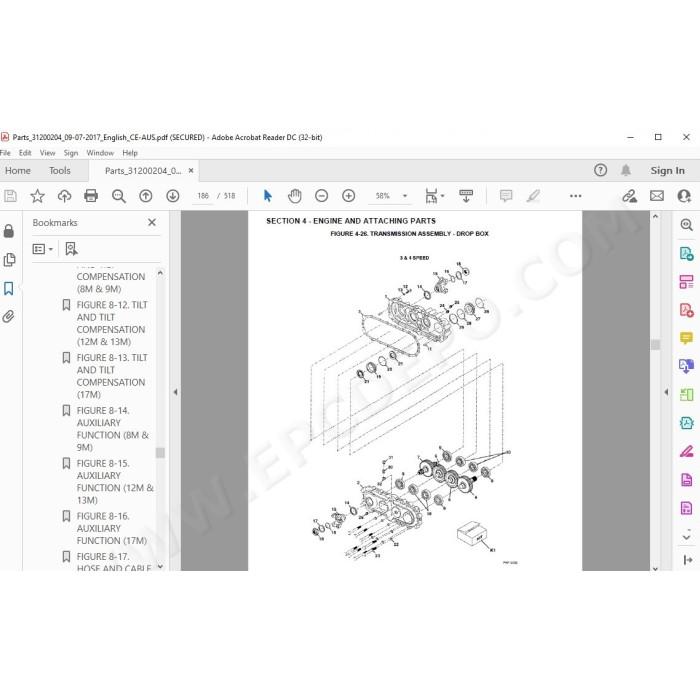
Task: Collapse the left navigation pane arrow
Action: [175, 392]
